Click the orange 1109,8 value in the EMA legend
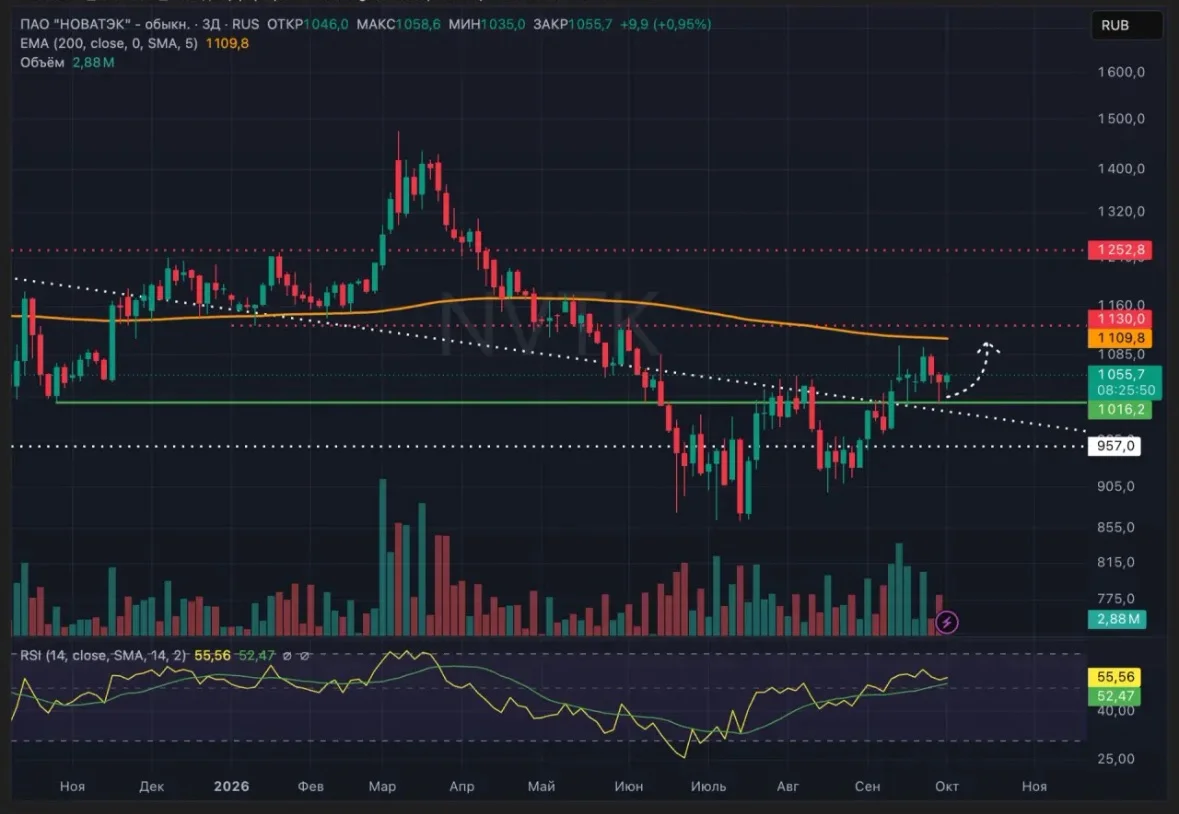The image size is (1179, 814). coord(227,44)
